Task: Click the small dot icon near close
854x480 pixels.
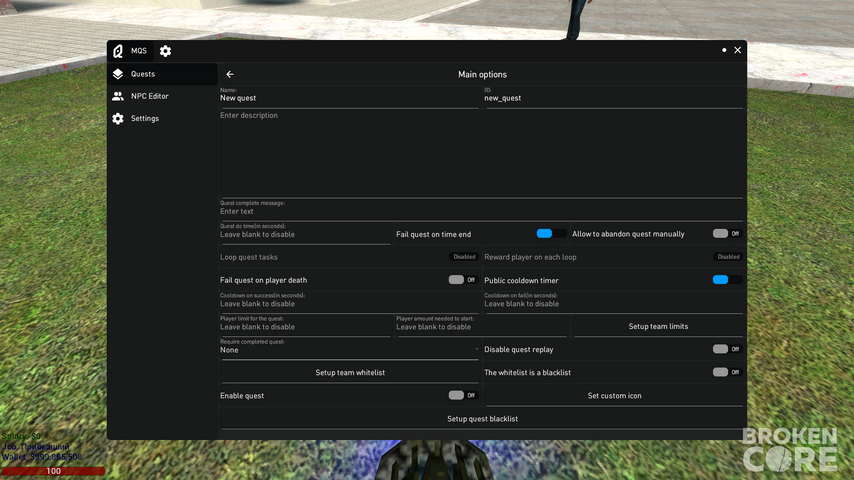Action: click(x=724, y=50)
